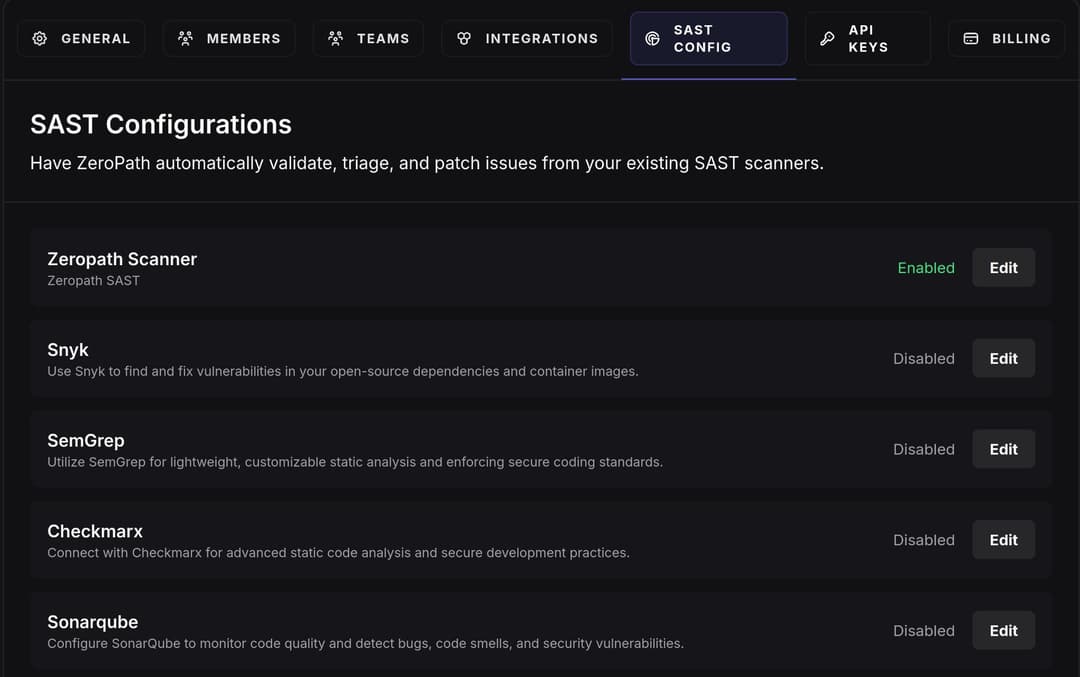Click the Disabled label beside Sonarqube
Viewport: 1080px width, 677px height.
point(923,630)
